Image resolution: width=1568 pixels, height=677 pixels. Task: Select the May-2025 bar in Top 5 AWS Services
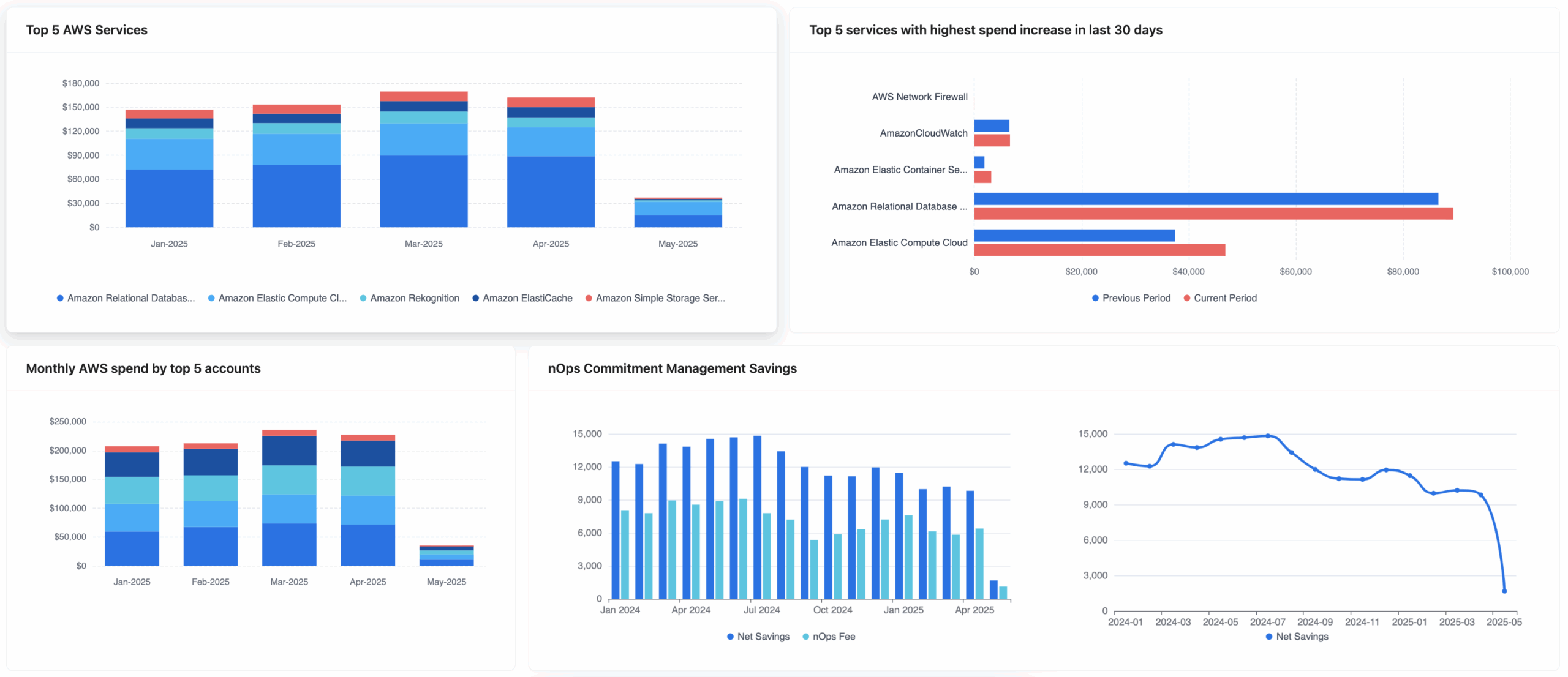678,212
